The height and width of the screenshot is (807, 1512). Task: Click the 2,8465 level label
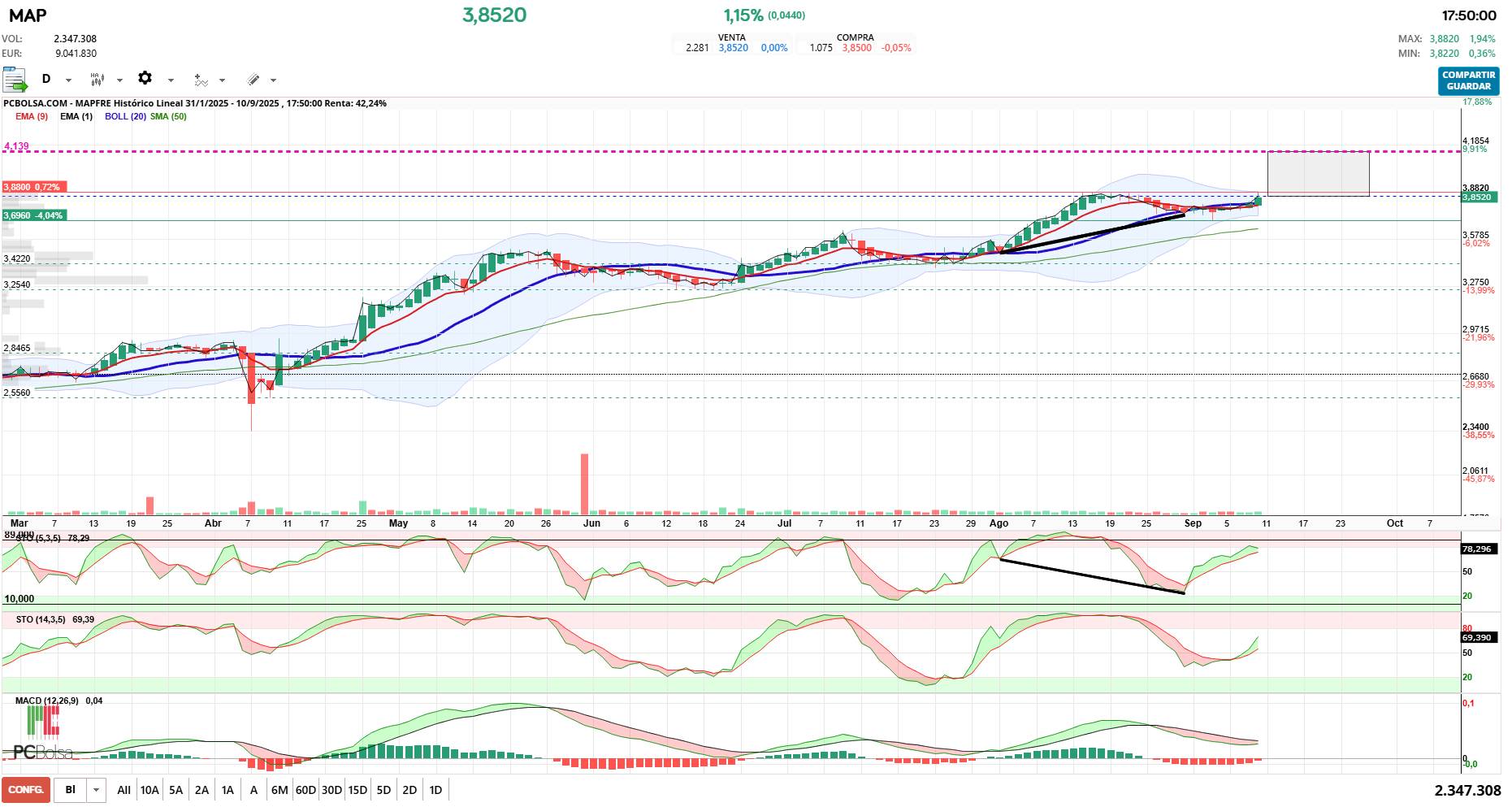pyautogui.click(x=17, y=348)
